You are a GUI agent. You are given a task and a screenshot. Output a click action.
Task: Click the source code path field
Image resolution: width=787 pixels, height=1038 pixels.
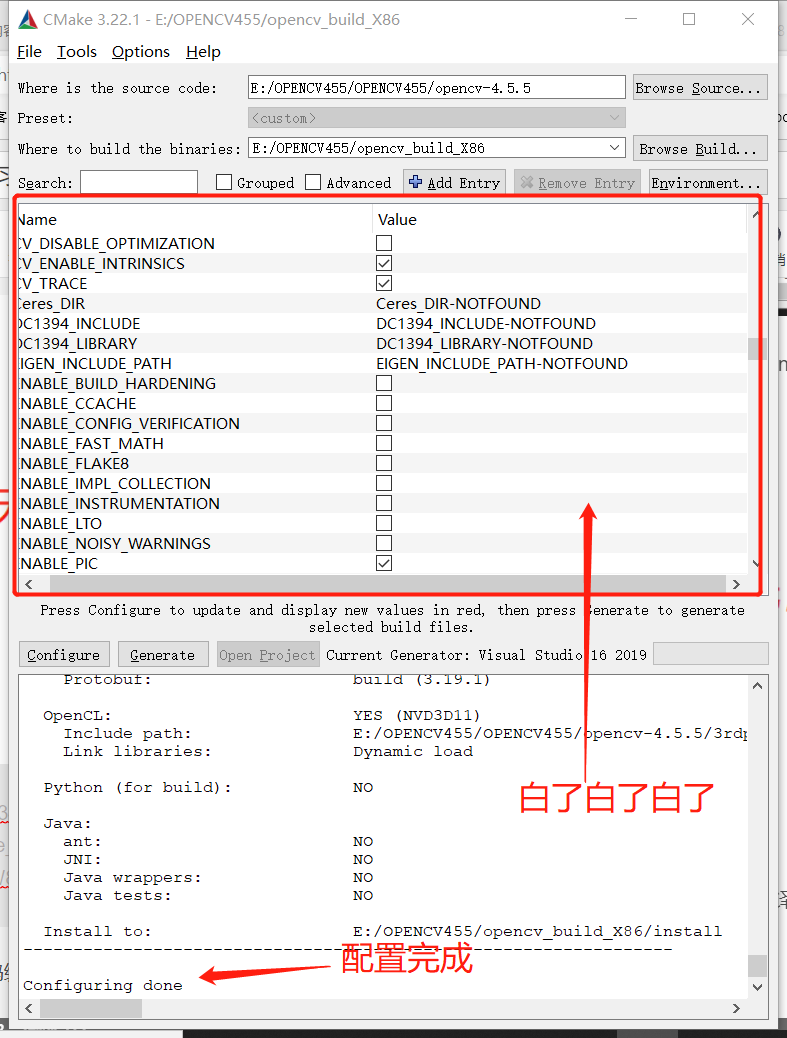[437, 87]
